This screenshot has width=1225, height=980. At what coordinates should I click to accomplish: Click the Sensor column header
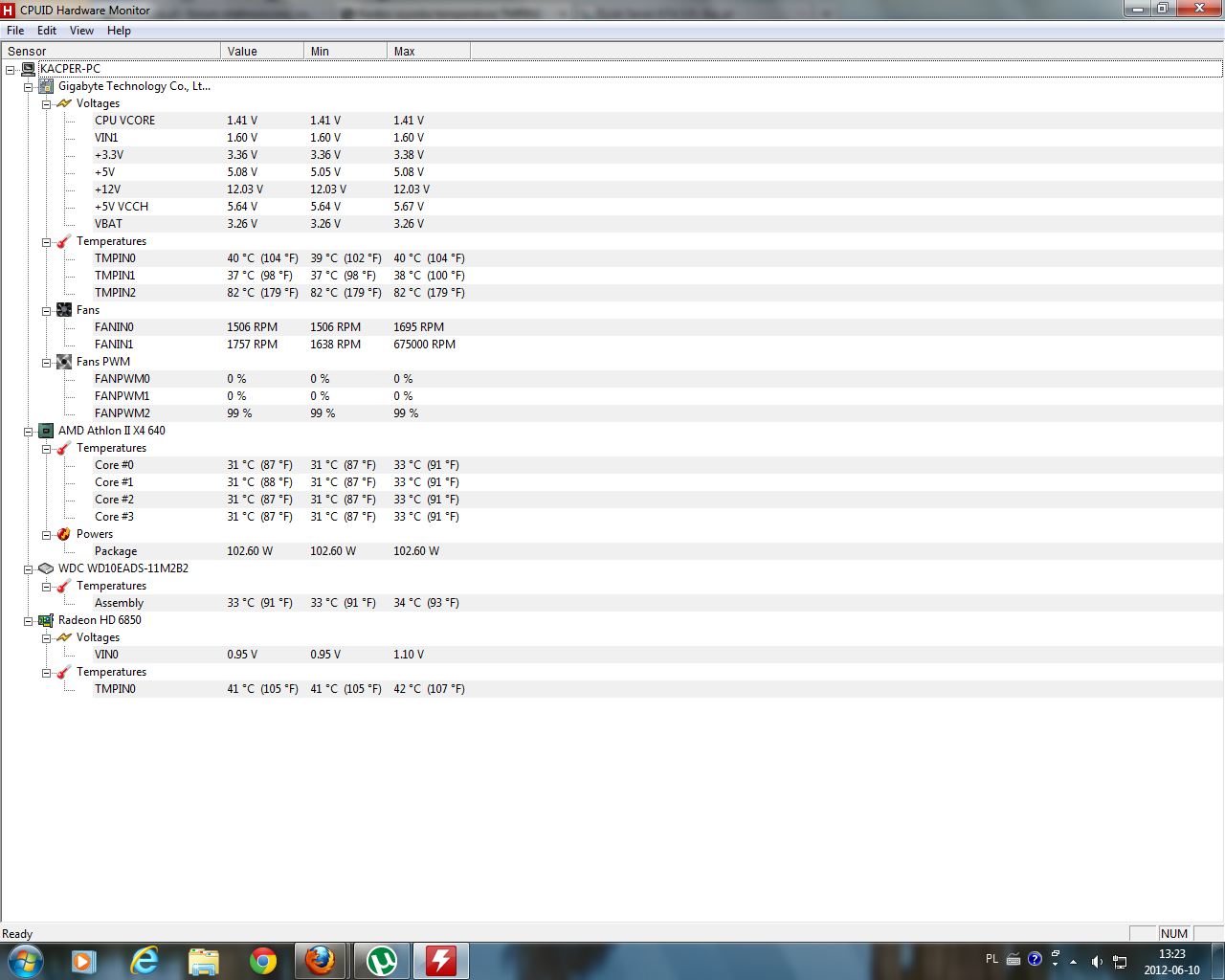pos(111,51)
